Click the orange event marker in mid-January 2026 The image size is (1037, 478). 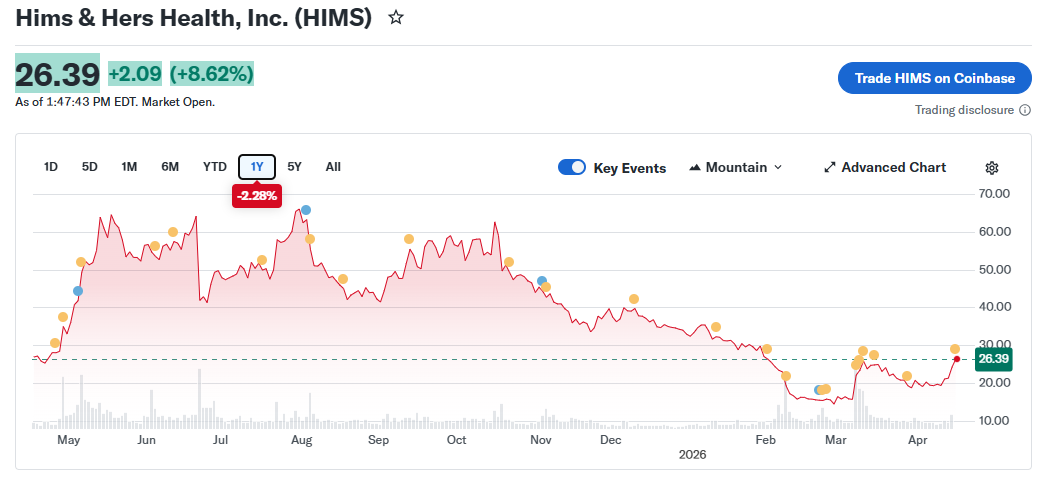tap(716, 327)
